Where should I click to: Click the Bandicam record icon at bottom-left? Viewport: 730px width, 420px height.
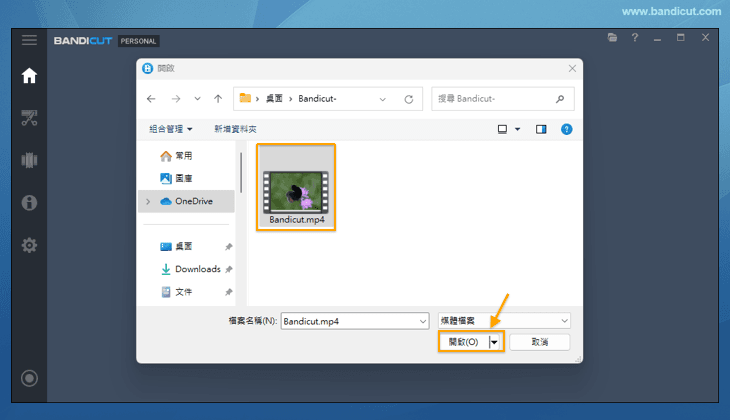(x=29, y=379)
